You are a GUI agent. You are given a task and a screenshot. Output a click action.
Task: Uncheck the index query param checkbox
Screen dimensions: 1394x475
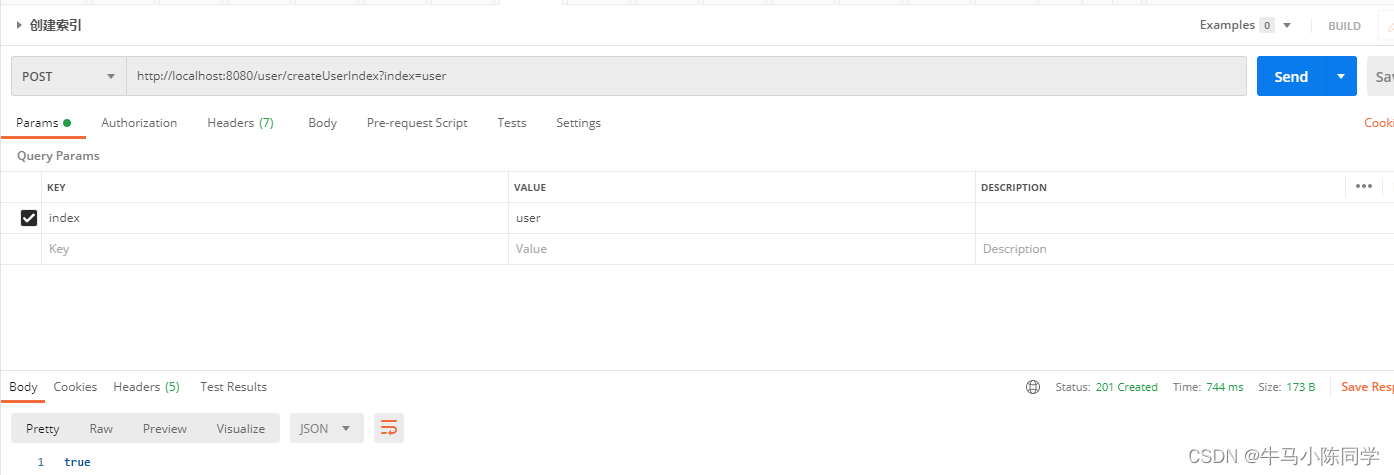[x=29, y=218]
